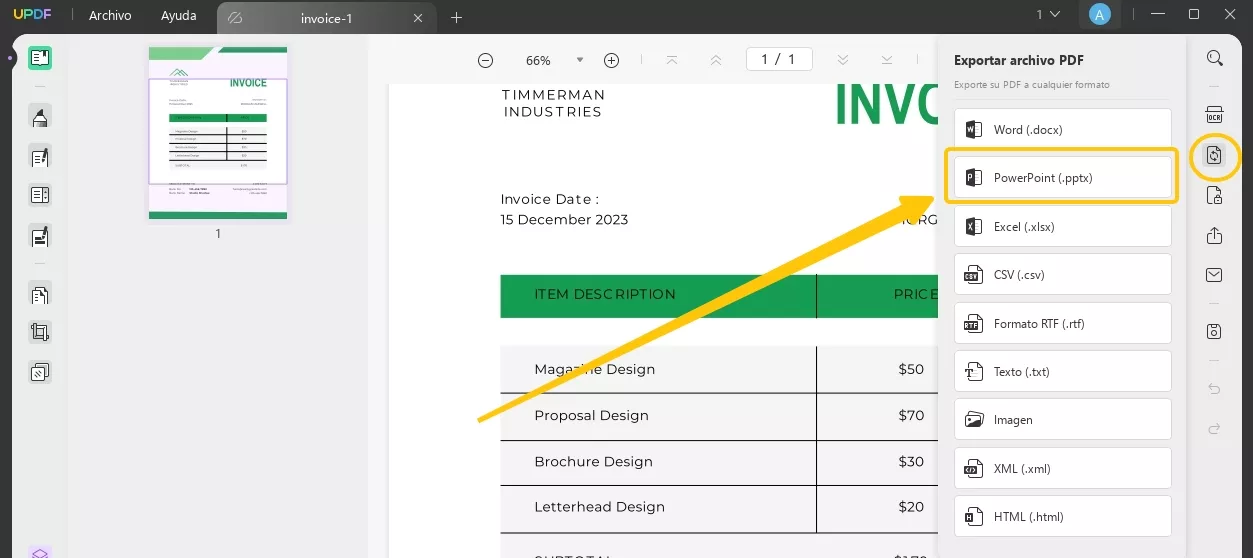1253x558 pixels.
Task: Send file by email icon
Action: [x=1214, y=275]
